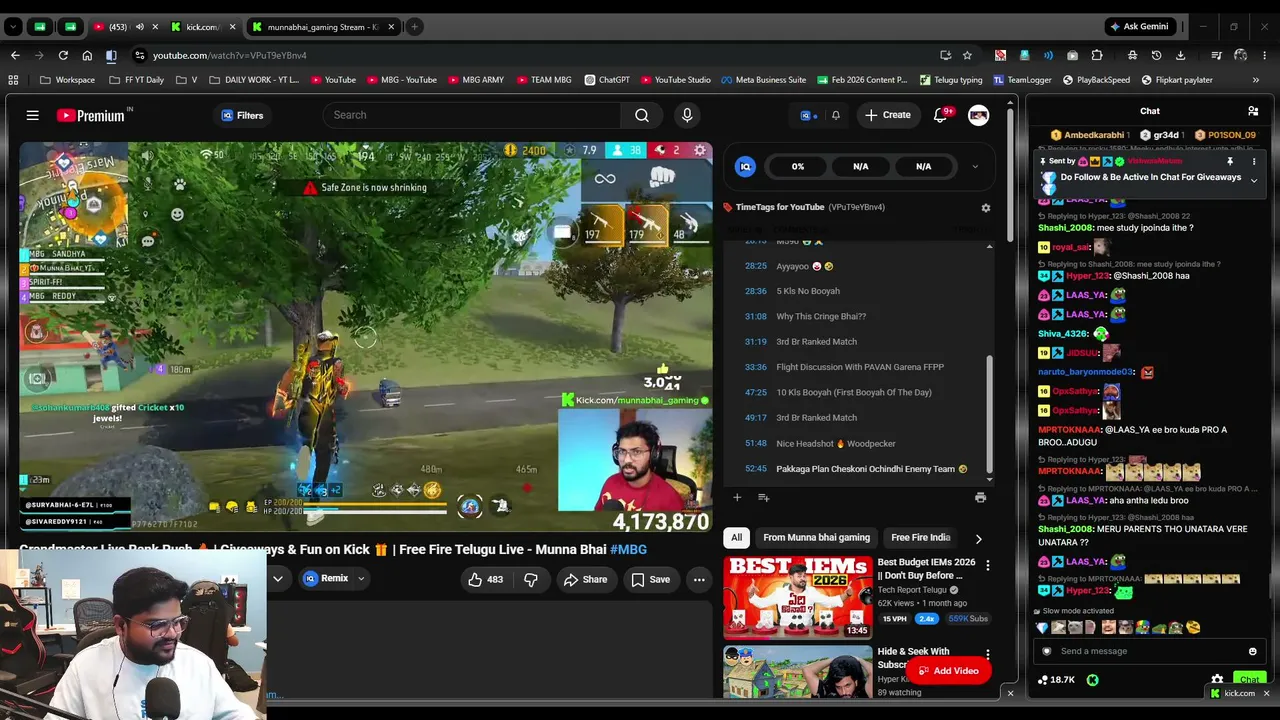This screenshot has height=720, width=1280.
Task: Open YouTube Studio bookmark
Action: 676,80
